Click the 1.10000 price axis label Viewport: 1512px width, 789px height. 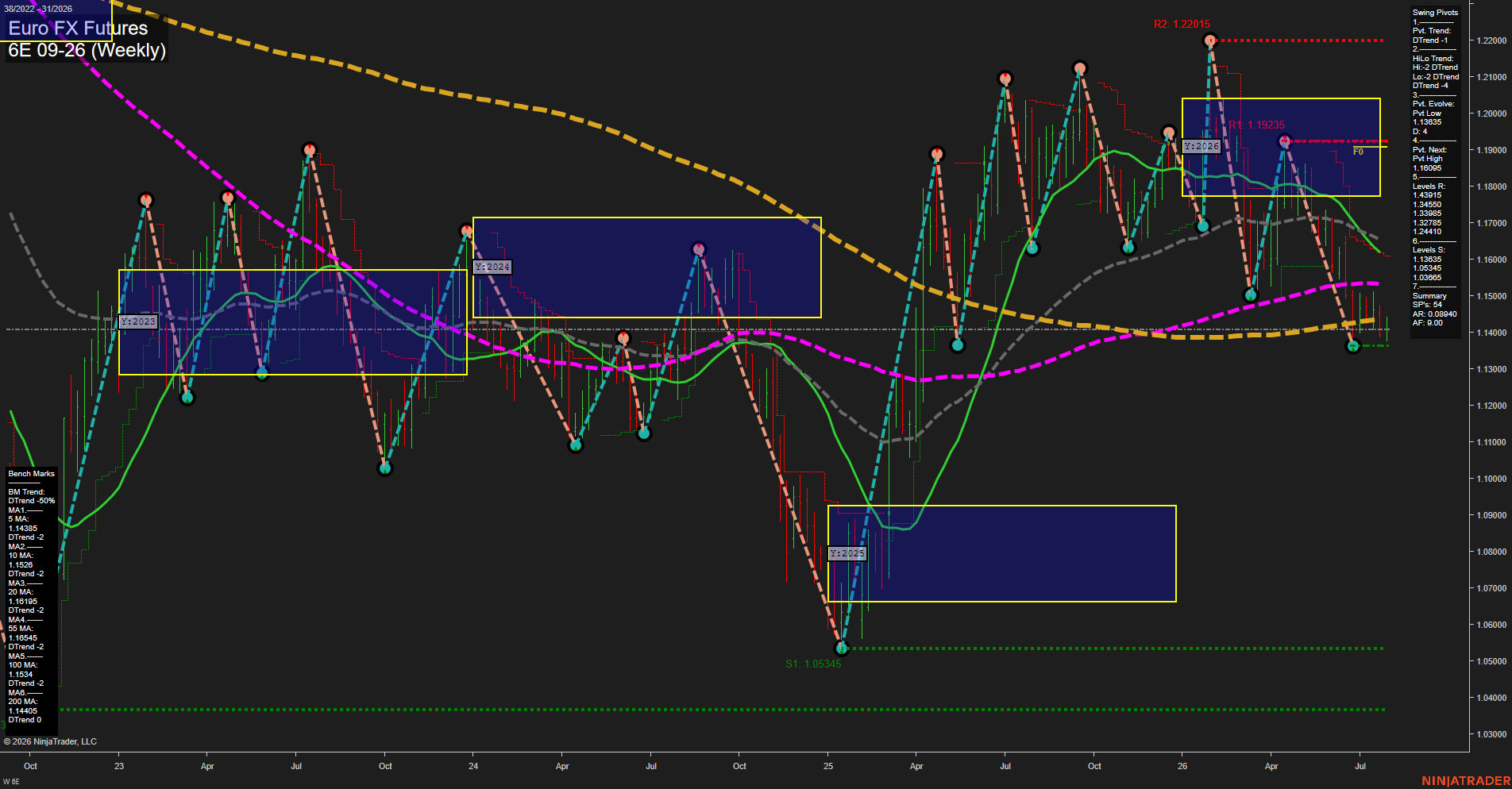[x=1491, y=479]
